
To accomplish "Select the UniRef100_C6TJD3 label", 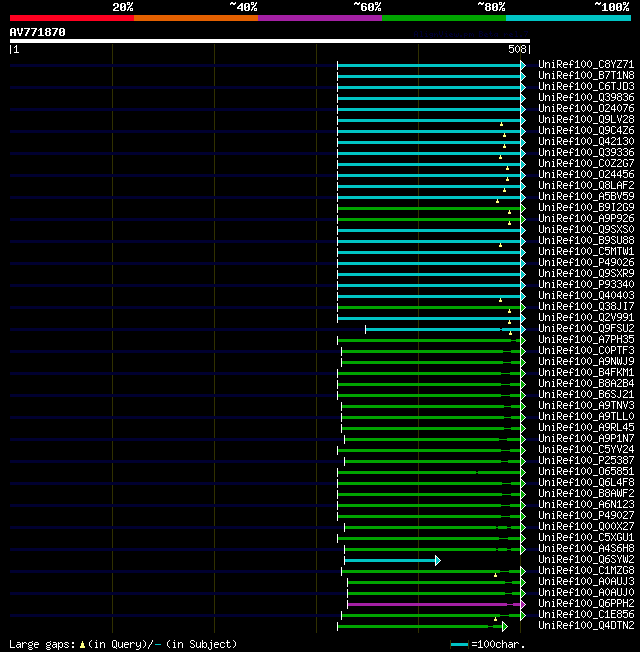I will point(586,86).
